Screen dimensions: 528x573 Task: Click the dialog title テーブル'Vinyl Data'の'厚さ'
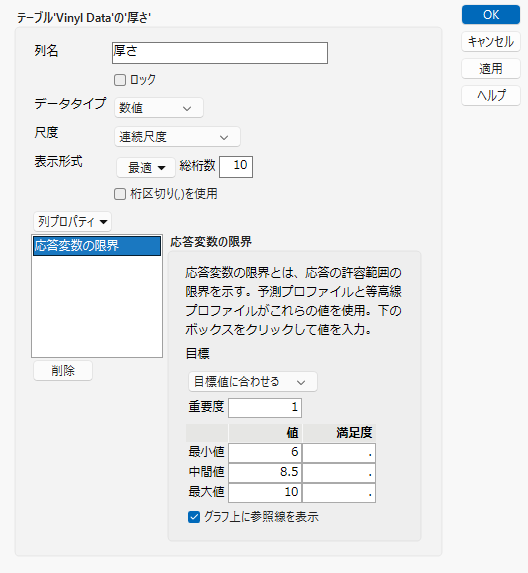click(x=84, y=18)
